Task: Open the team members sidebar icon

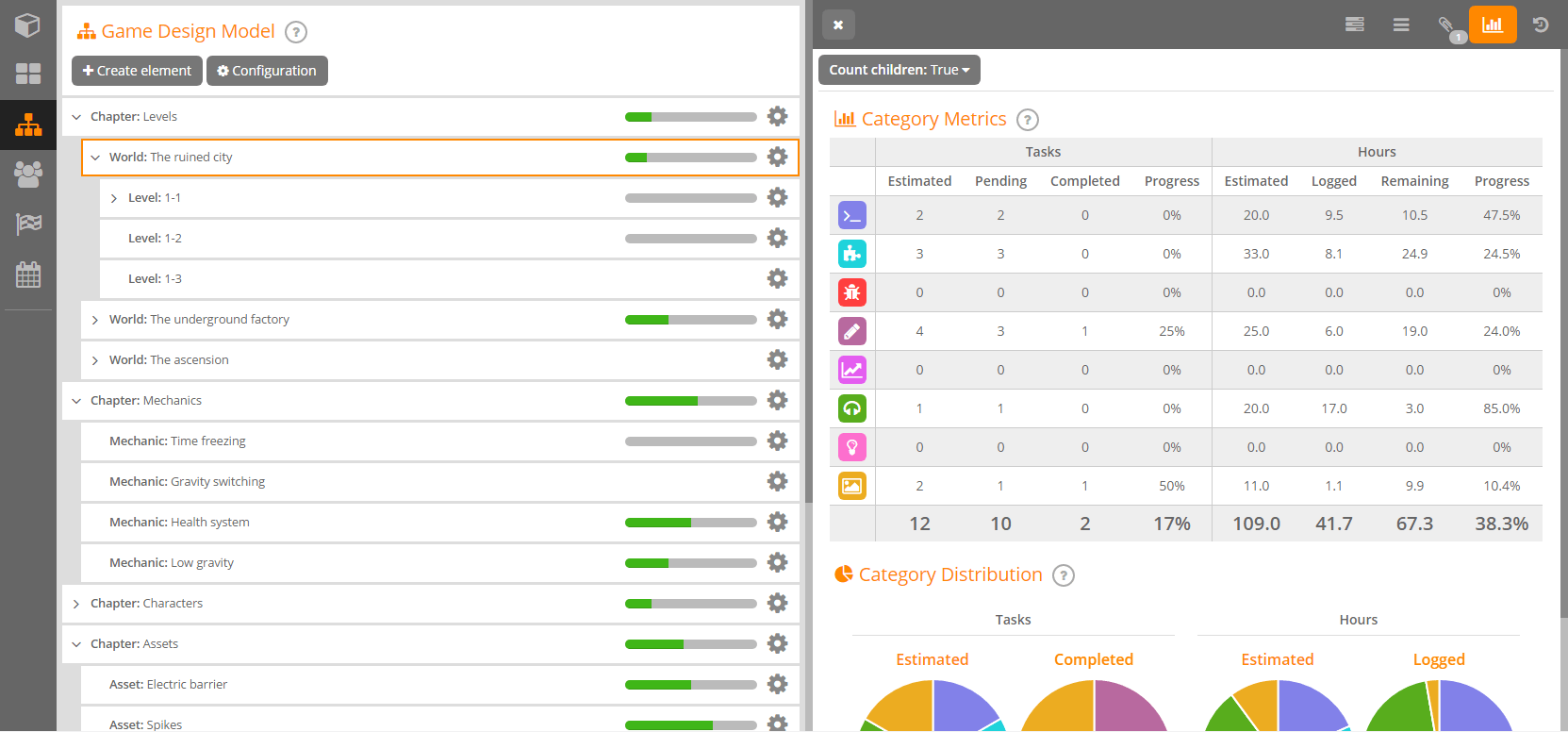Action: [x=28, y=174]
